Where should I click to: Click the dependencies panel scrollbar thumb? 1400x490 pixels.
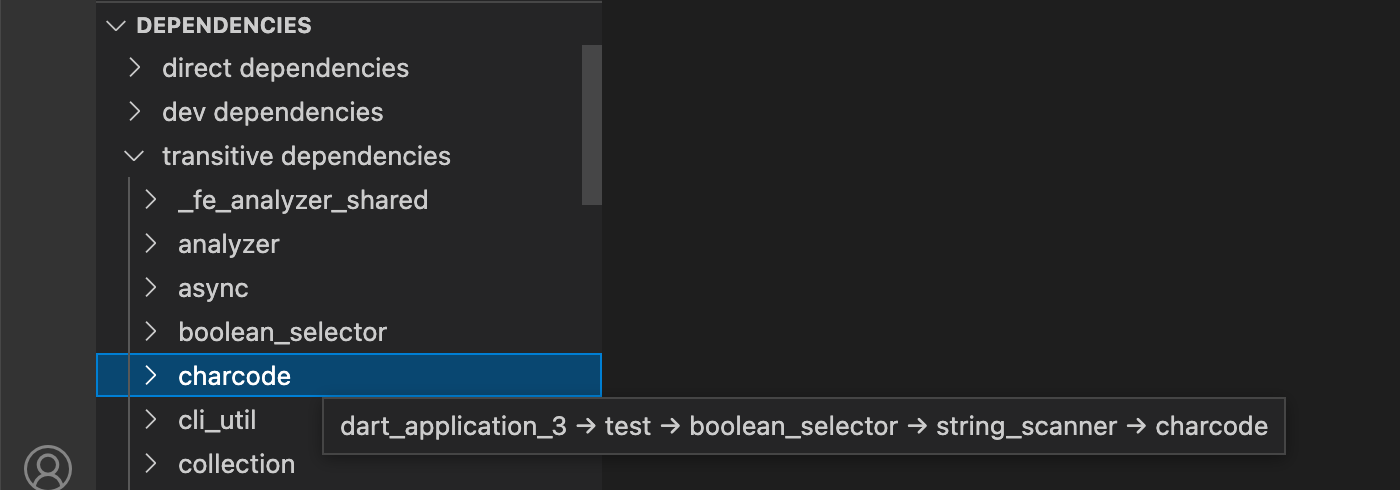click(592, 125)
